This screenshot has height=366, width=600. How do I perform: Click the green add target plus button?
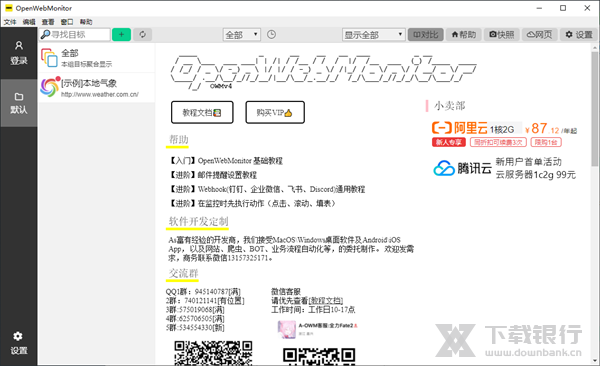tap(121, 34)
